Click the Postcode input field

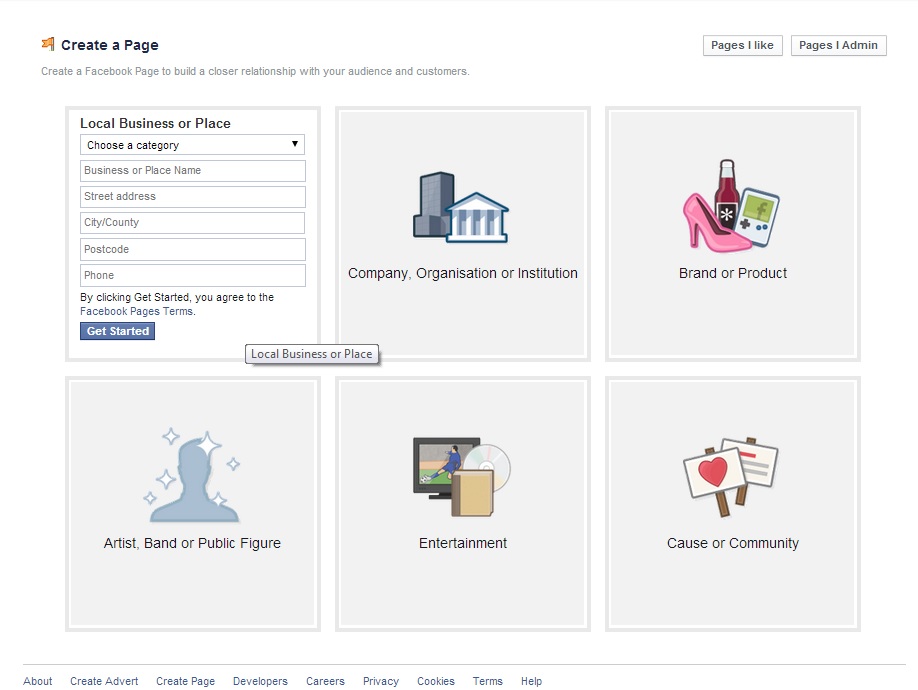(193, 249)
